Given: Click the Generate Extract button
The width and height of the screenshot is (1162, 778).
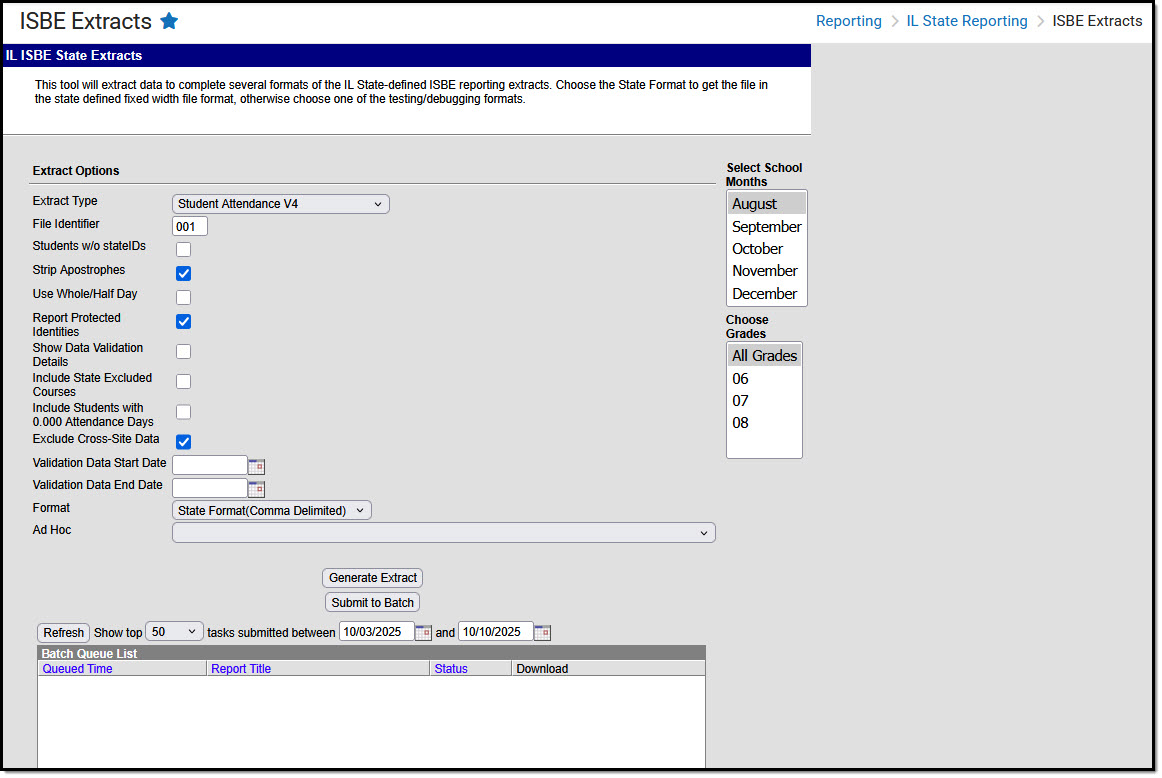Looking at the screenshot, I should point(372,577).
